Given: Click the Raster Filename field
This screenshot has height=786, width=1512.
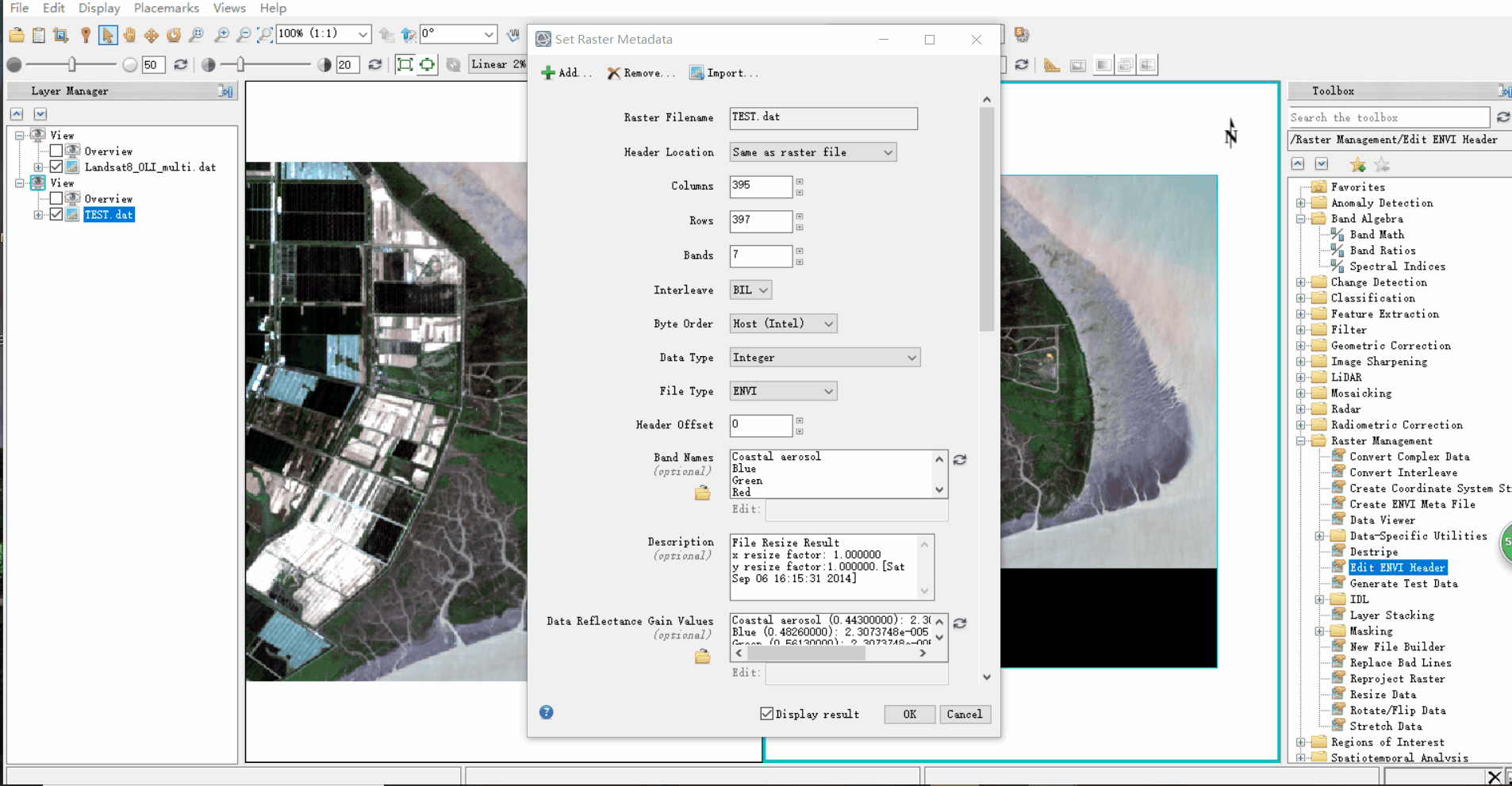Looking at the screenshot, I should 823,118.
